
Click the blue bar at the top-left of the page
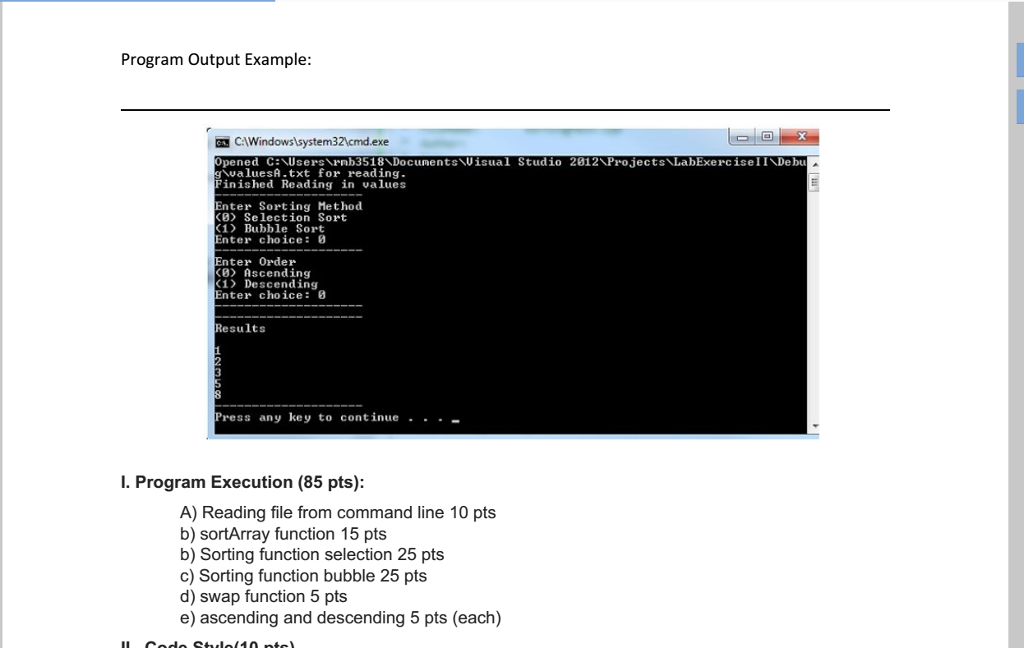click(135, 3)
